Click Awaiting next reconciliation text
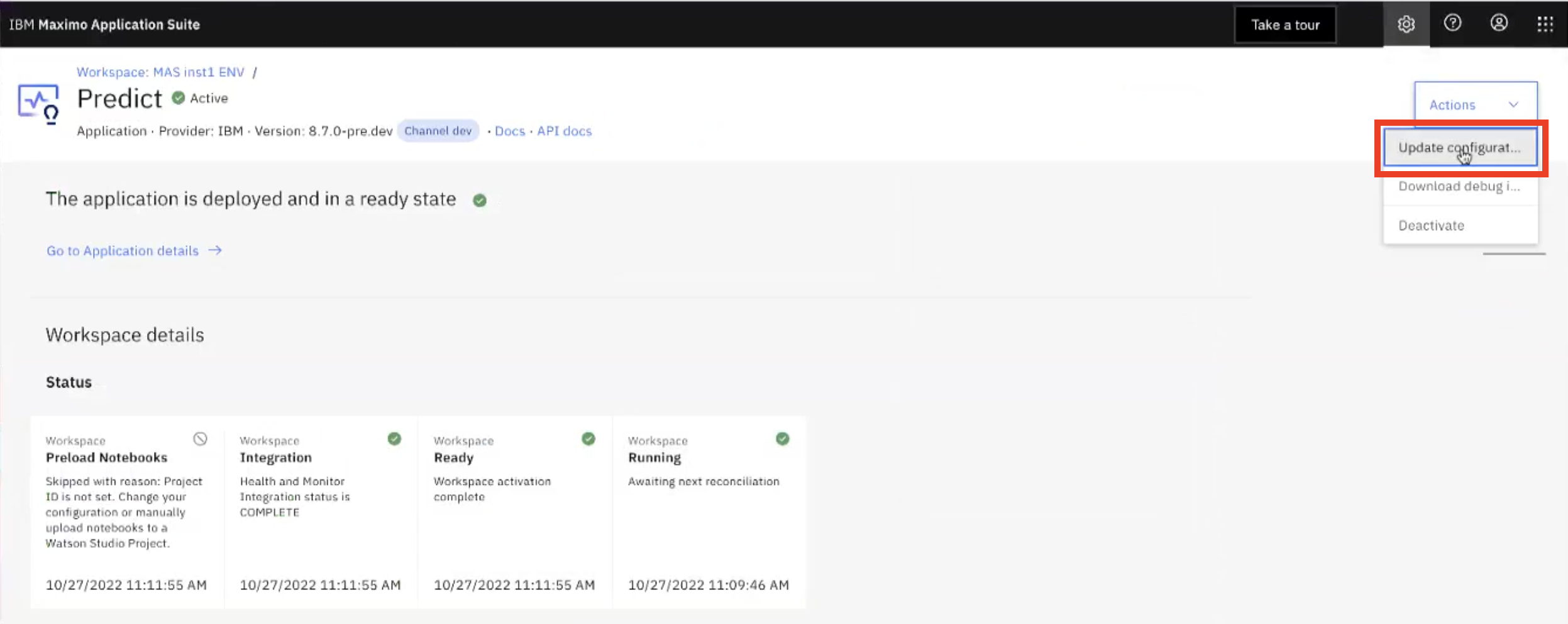 coord(704,481)
